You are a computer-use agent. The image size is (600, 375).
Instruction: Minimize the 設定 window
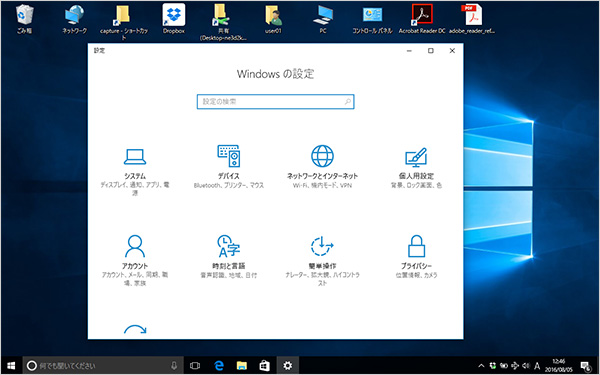point(409,51)
